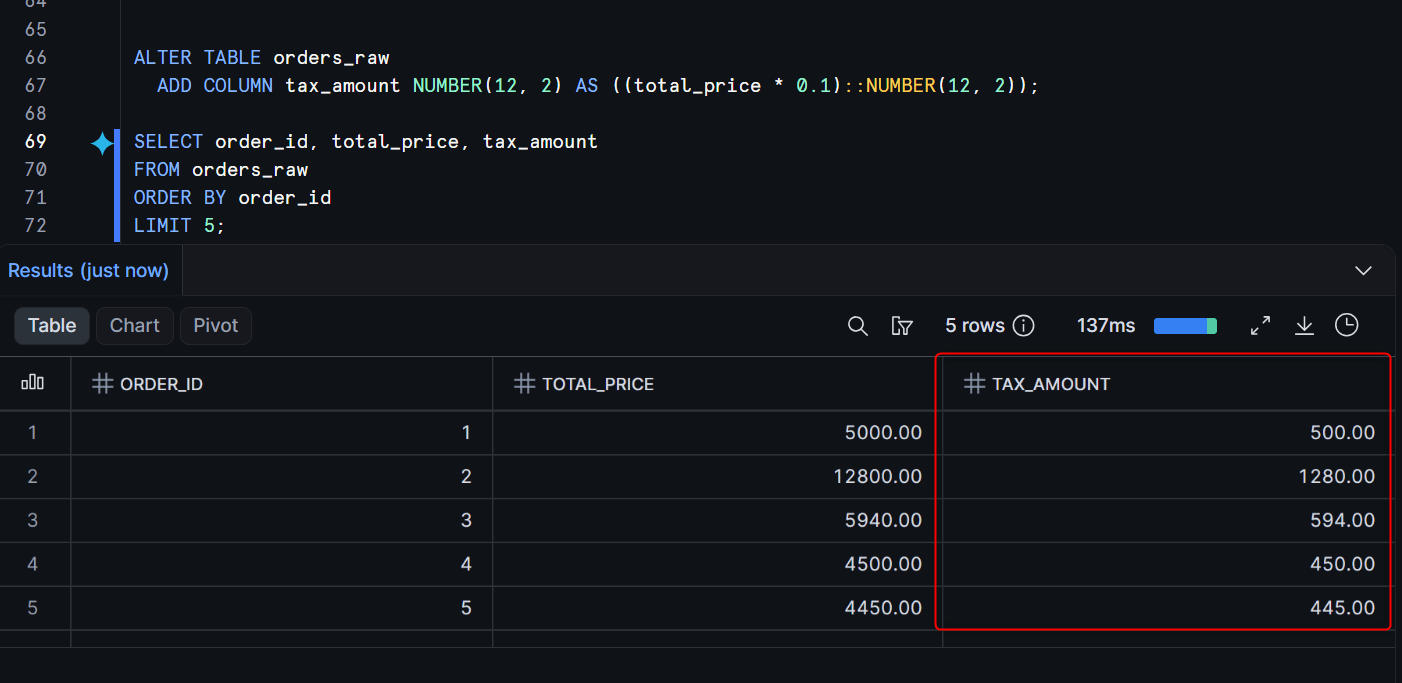Select row number 3 in results
1402x683 pixels.
pos(33,521)
